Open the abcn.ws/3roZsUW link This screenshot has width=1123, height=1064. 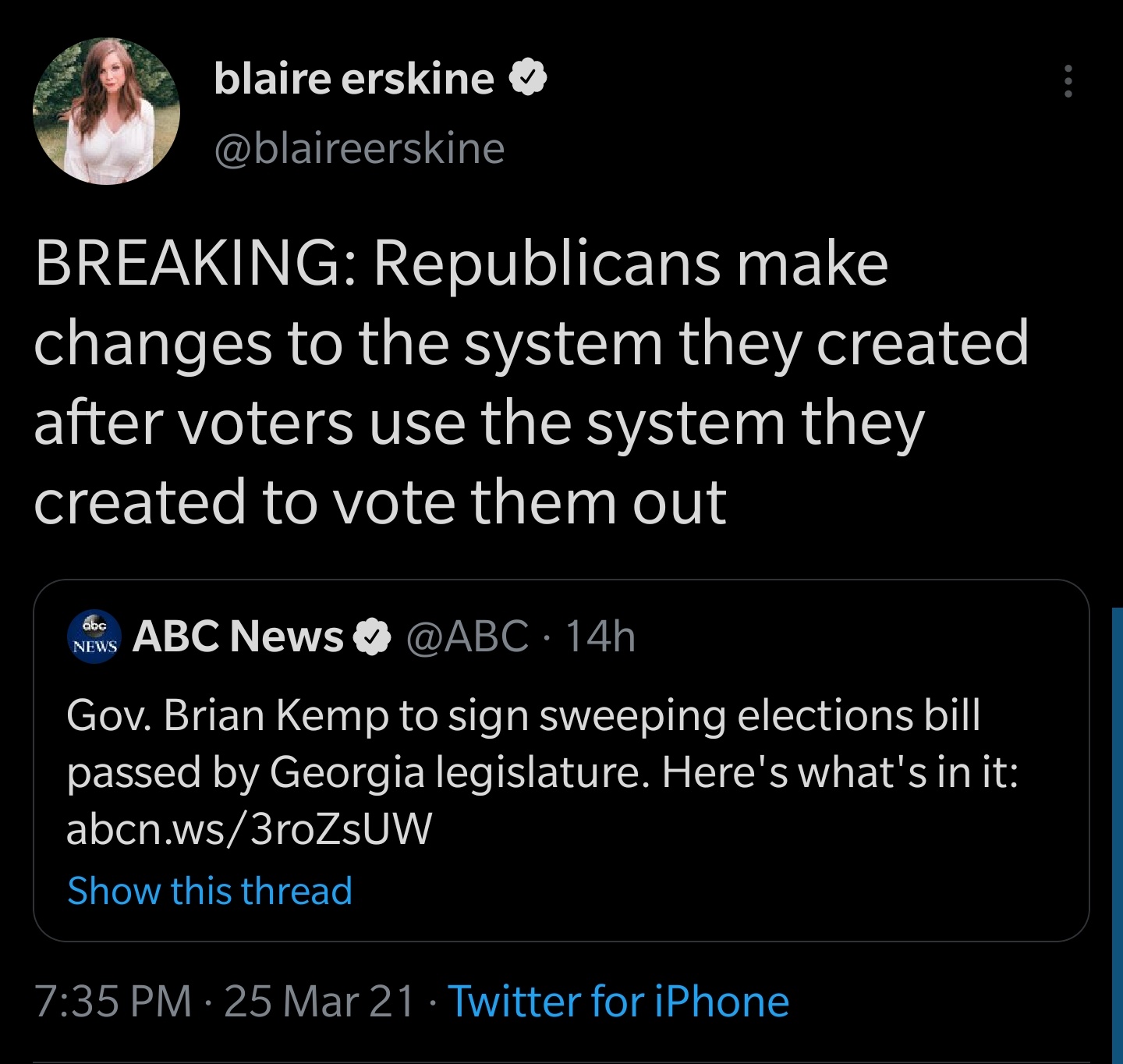[249, 828]
